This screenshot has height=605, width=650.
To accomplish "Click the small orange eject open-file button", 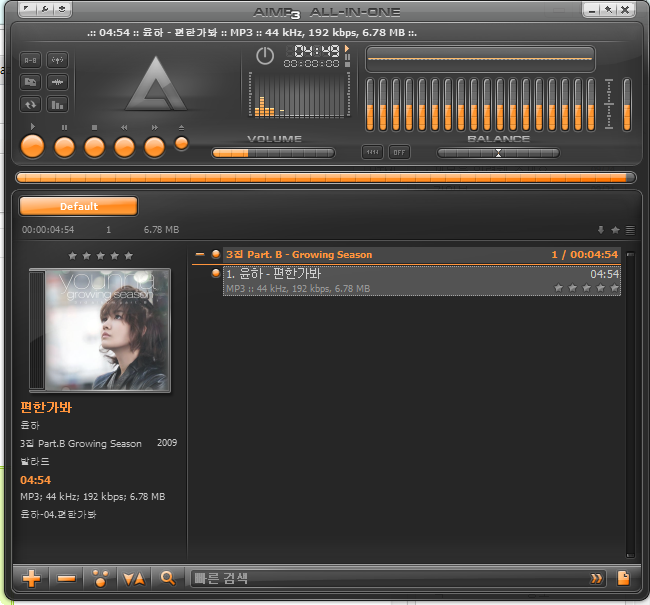I will pos(182,143).
